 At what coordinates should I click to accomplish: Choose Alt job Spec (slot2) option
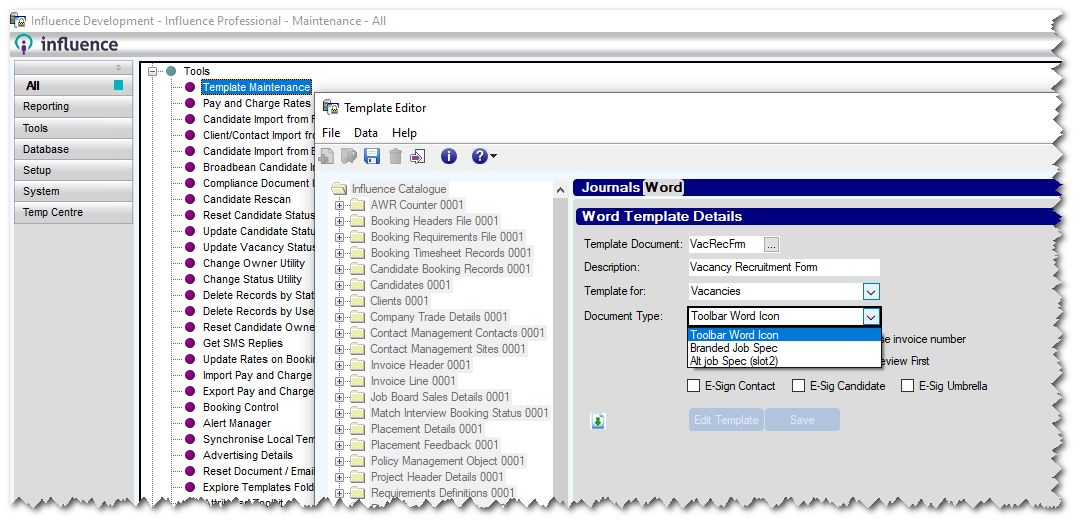point(785,360)
